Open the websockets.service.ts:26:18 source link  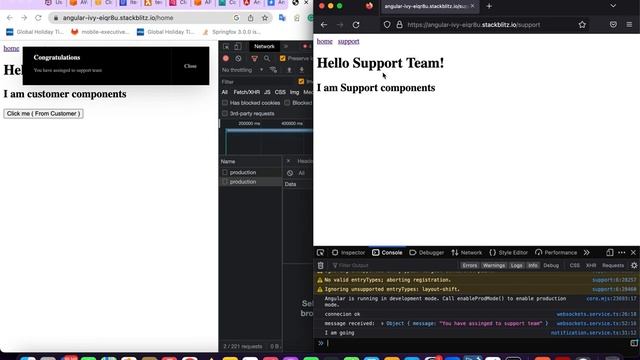(x=596, y=314)
